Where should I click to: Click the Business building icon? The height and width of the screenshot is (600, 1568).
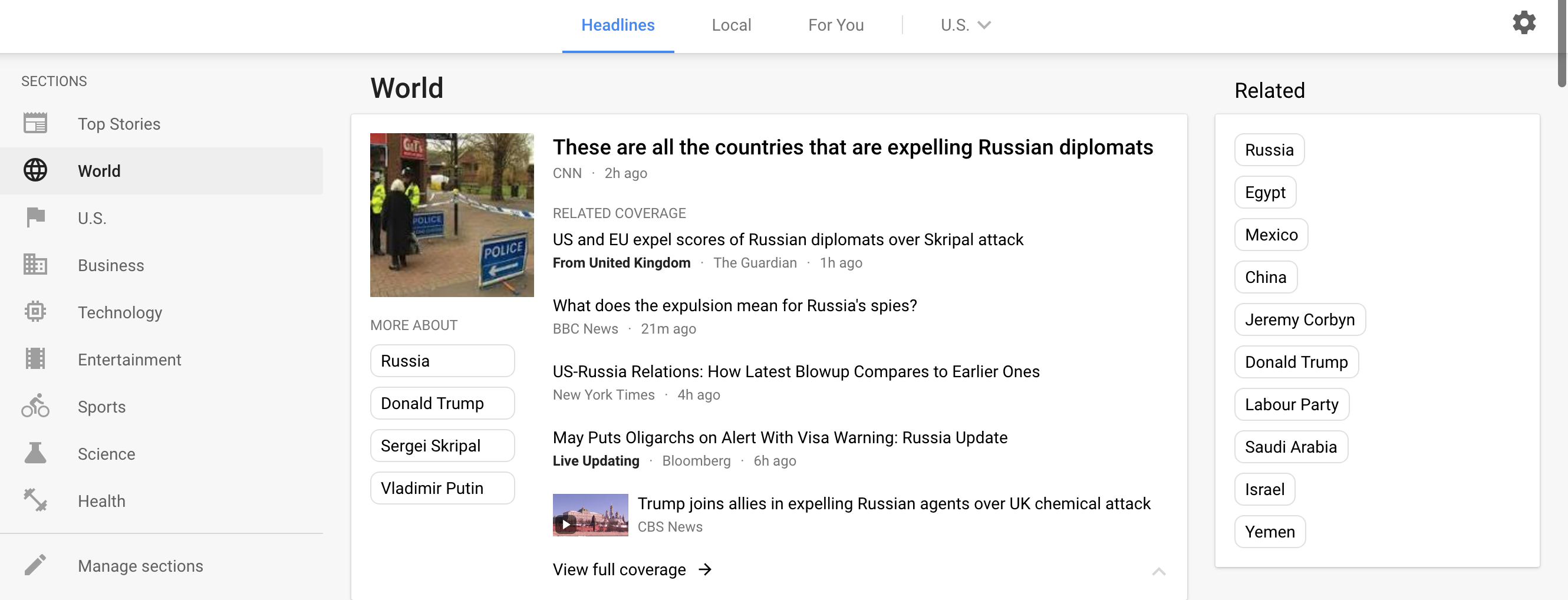pyautogui.click(x=35, y=265)
